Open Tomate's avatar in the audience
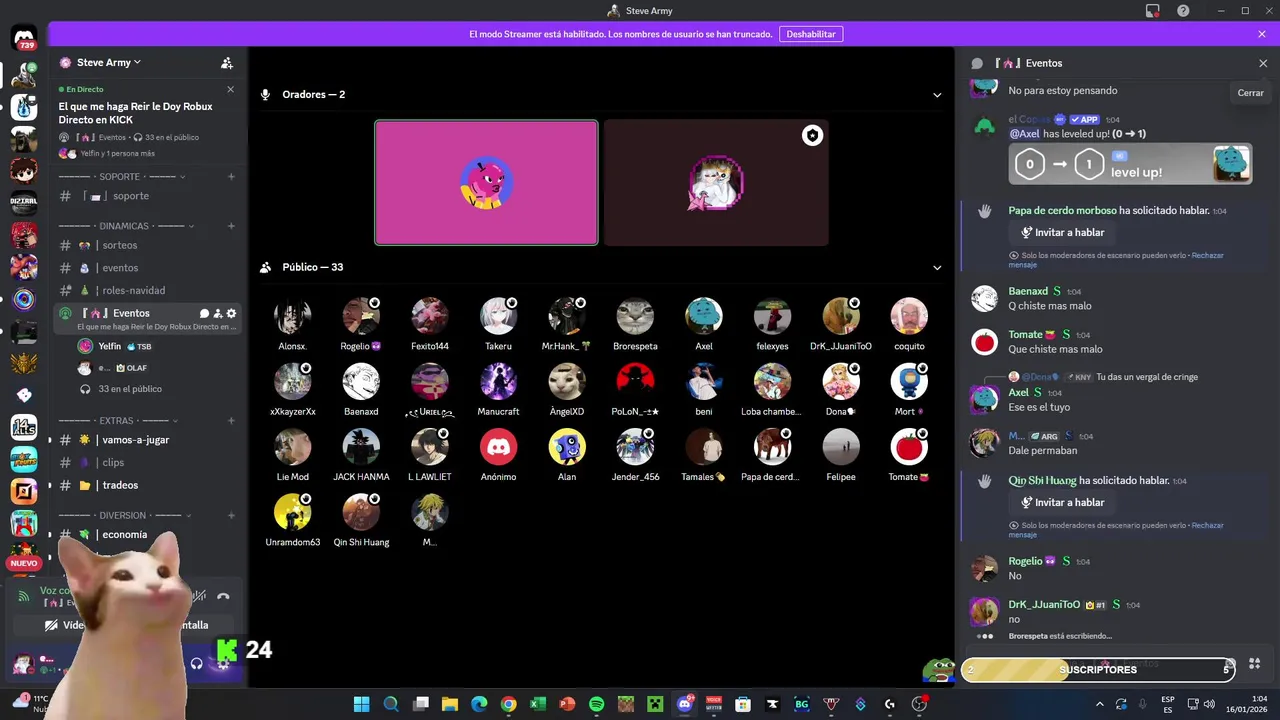The image size is (1280, 720). tap(909, 447)
